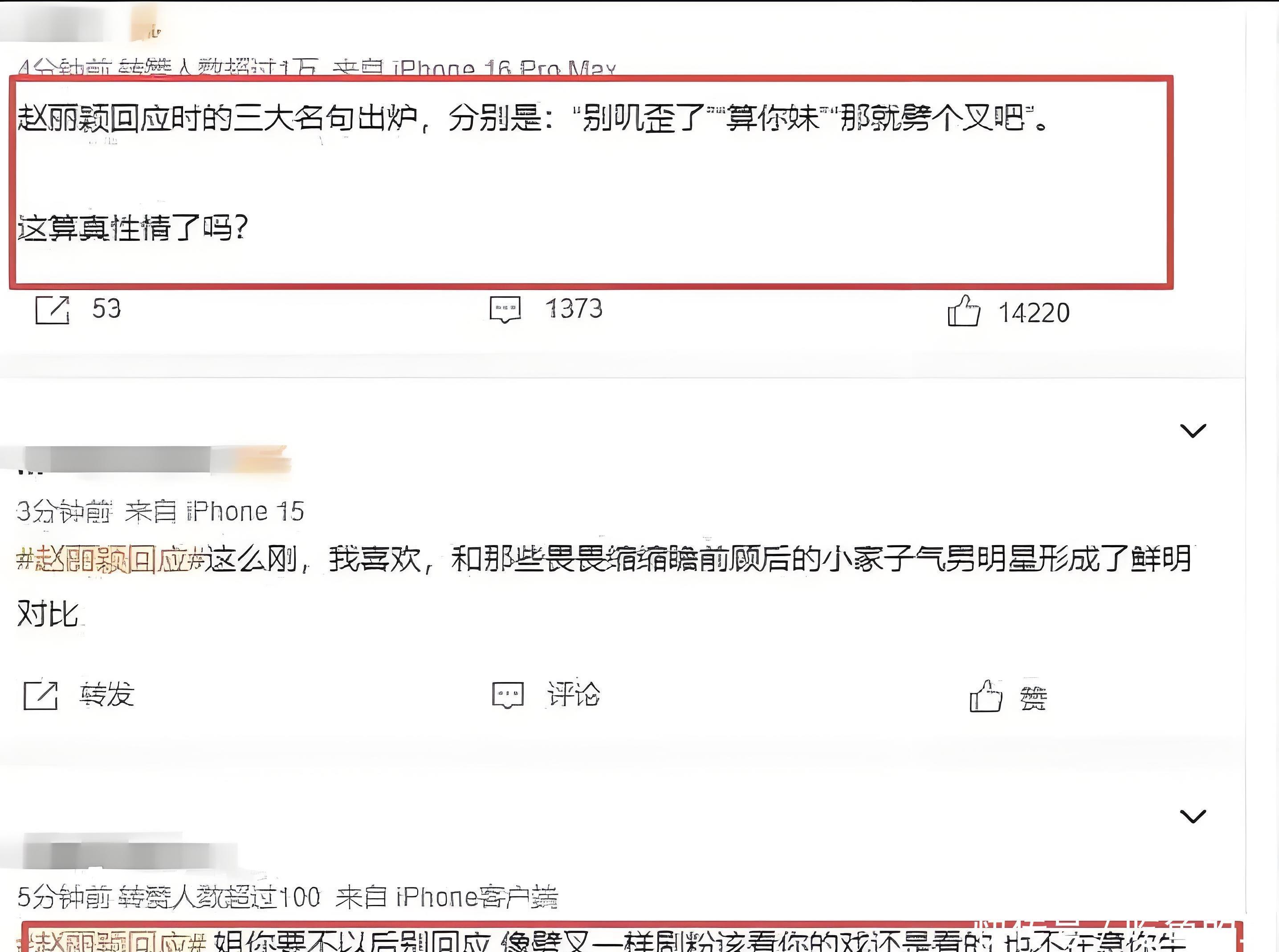Expand options chevron on the second post
Viewport: 1279px width, 952px height.
tap(1193, 431)
